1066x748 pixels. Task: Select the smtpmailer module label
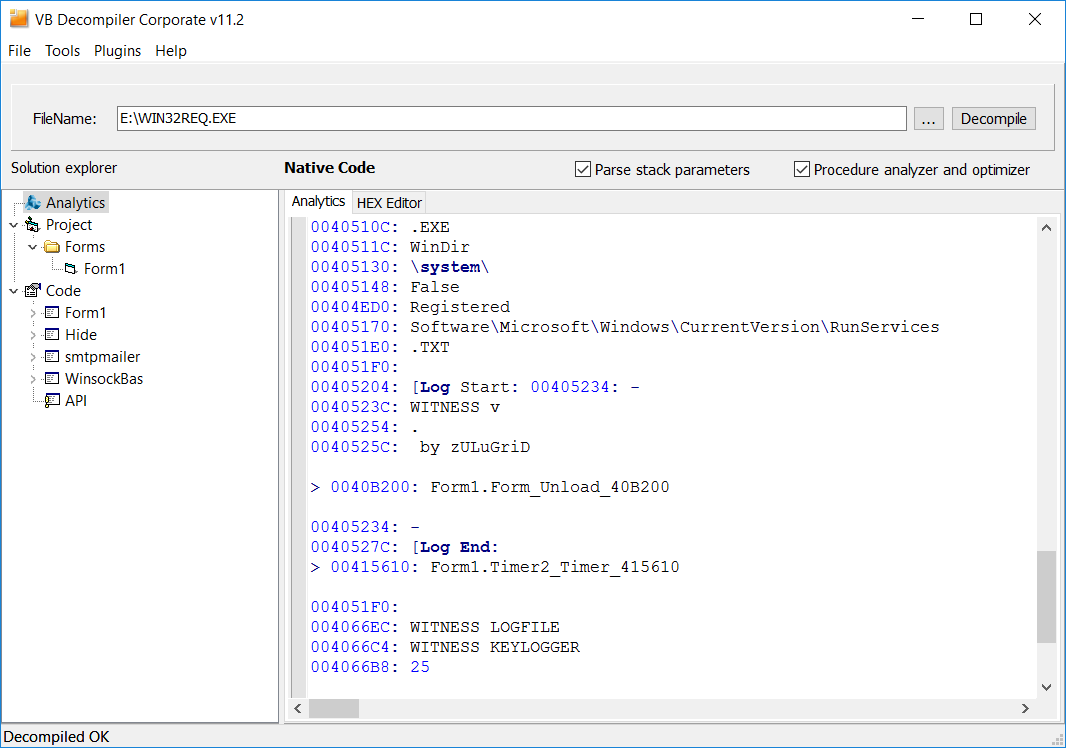click(103, 356)
